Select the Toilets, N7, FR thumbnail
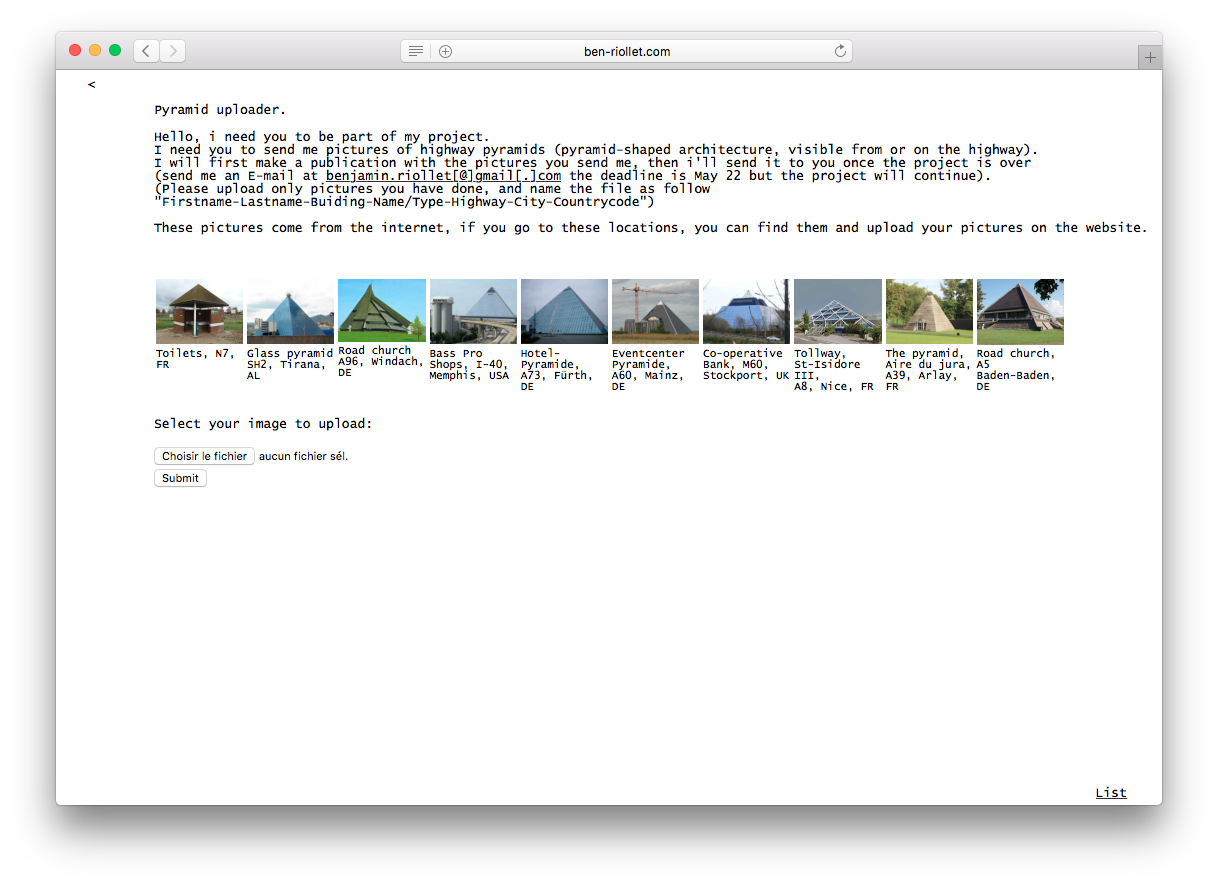Screen dimensions: 1218x885 [199, 312]
